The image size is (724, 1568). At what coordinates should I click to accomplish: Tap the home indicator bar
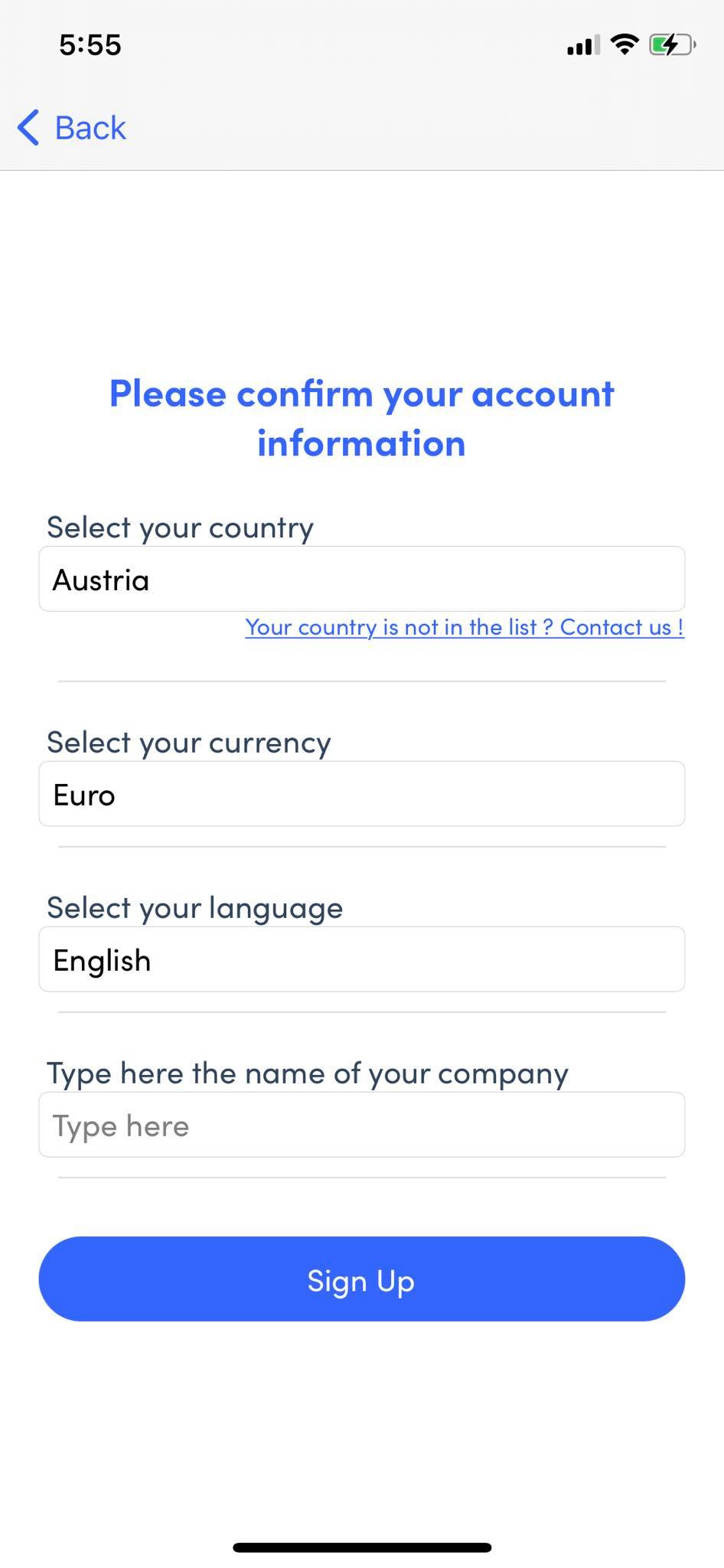click(x=361, y=1547)
